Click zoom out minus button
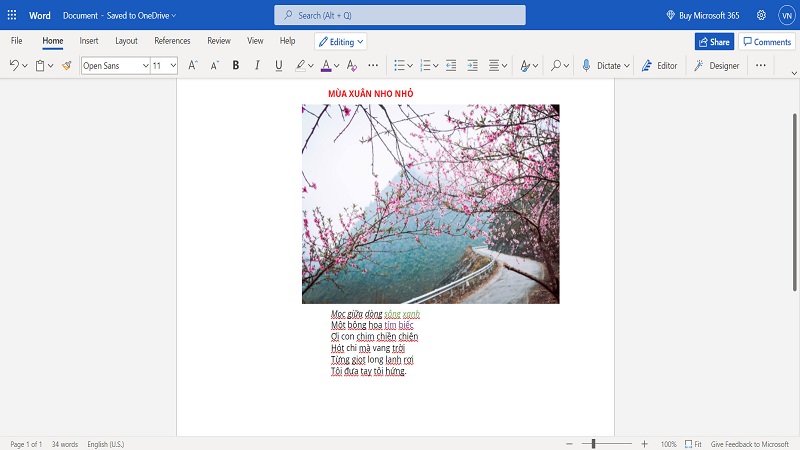The image size is (800, 450). (x=569, y=444)
